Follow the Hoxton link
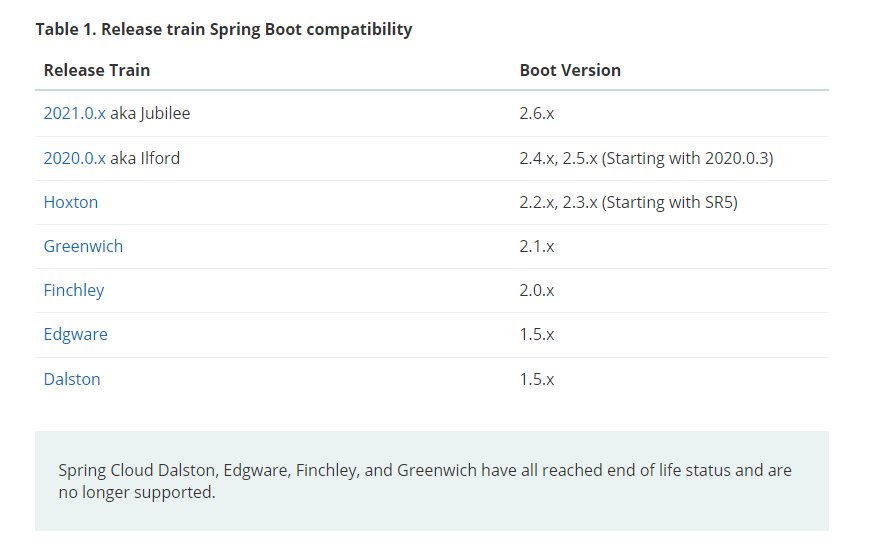 click(x=71, y=202)
